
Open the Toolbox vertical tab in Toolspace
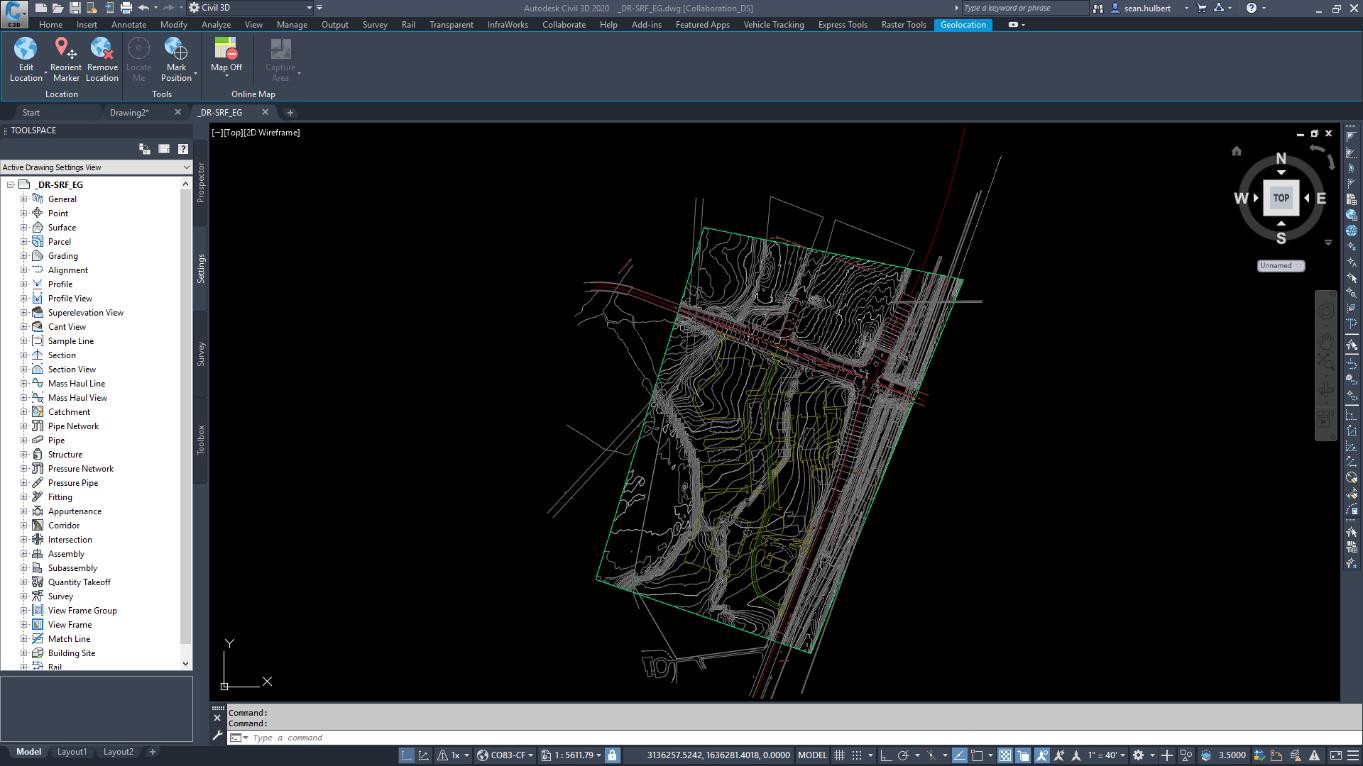point(200,440)
